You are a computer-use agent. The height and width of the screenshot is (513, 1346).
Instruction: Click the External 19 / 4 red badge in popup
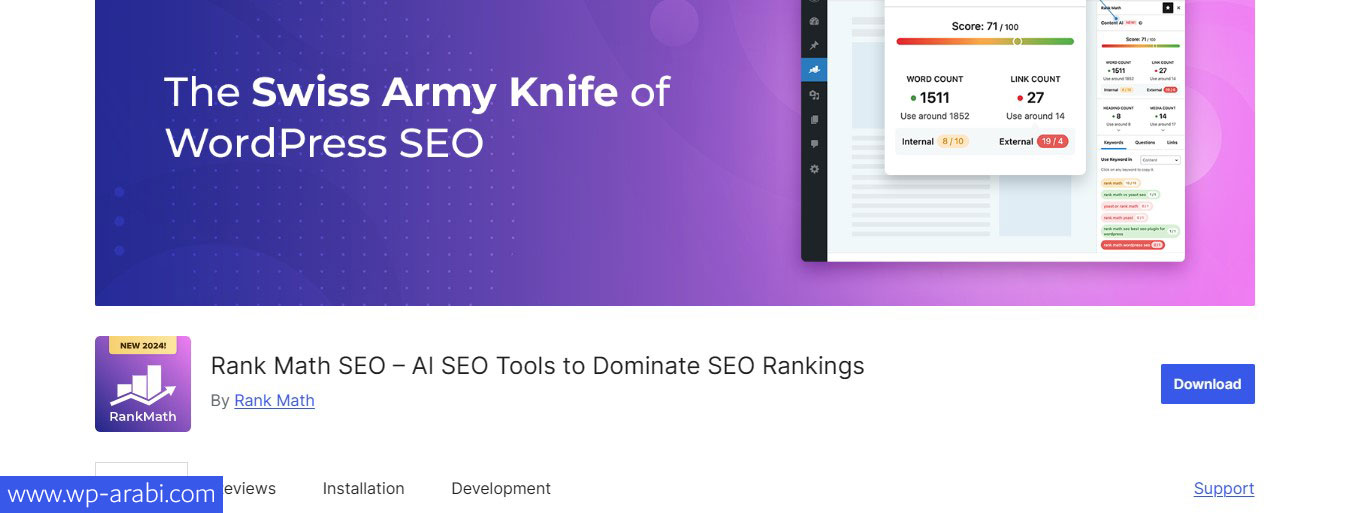[1052, 142]
